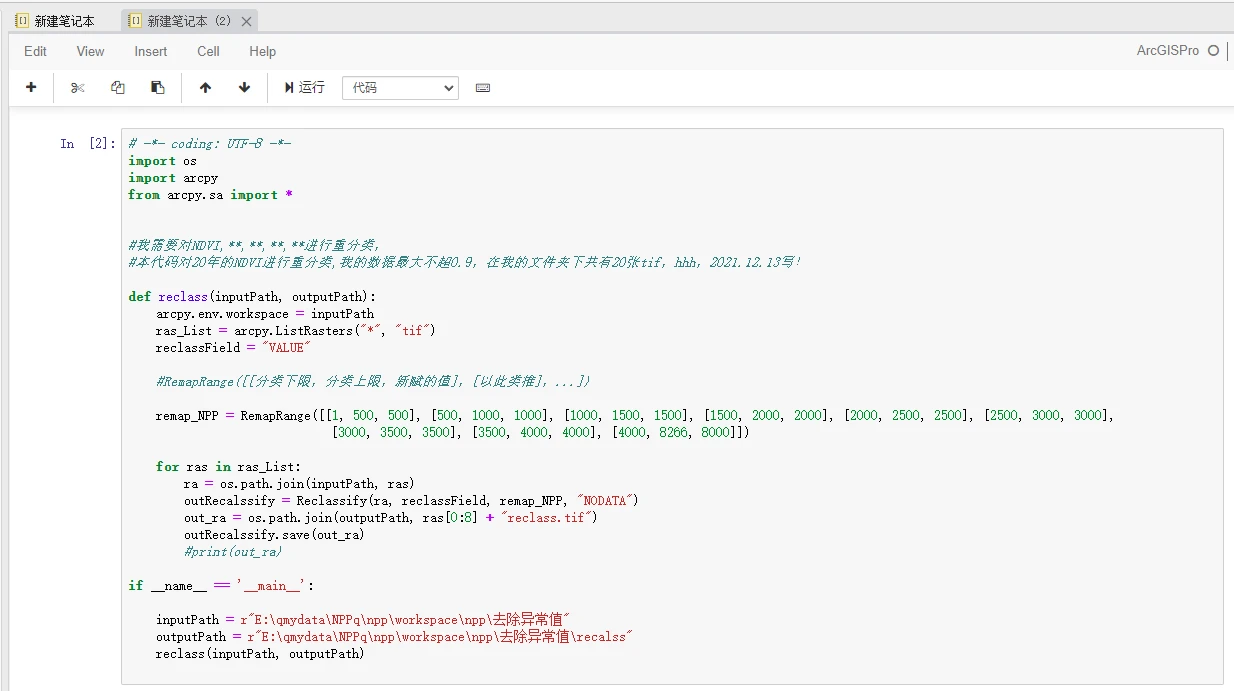1234x691 pixels.
Task: Switch to the 新建笔记本 tab
Action: pyautogui.click(x=56, y=20)
